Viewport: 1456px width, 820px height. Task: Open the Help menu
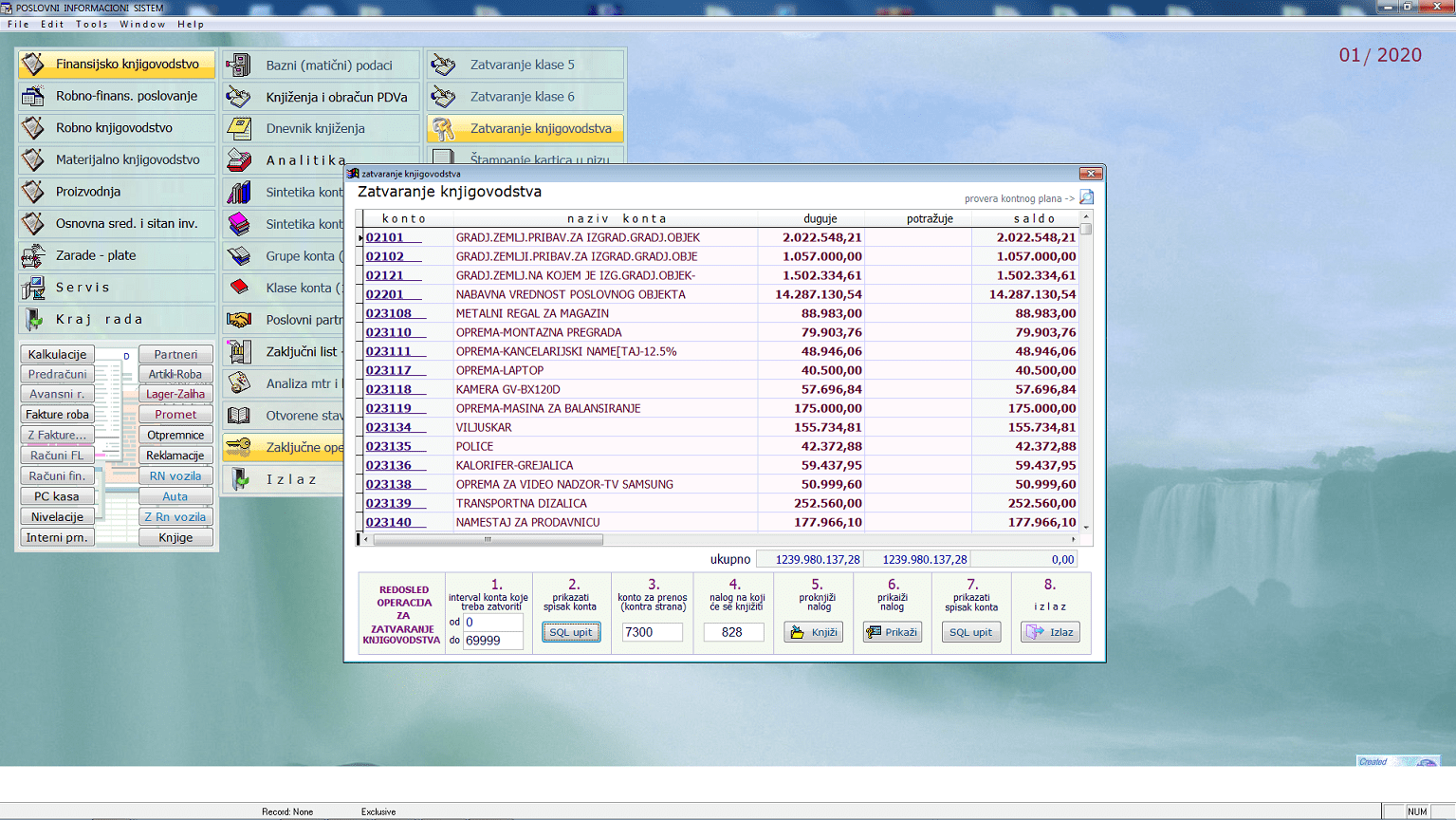click(191, 24)
